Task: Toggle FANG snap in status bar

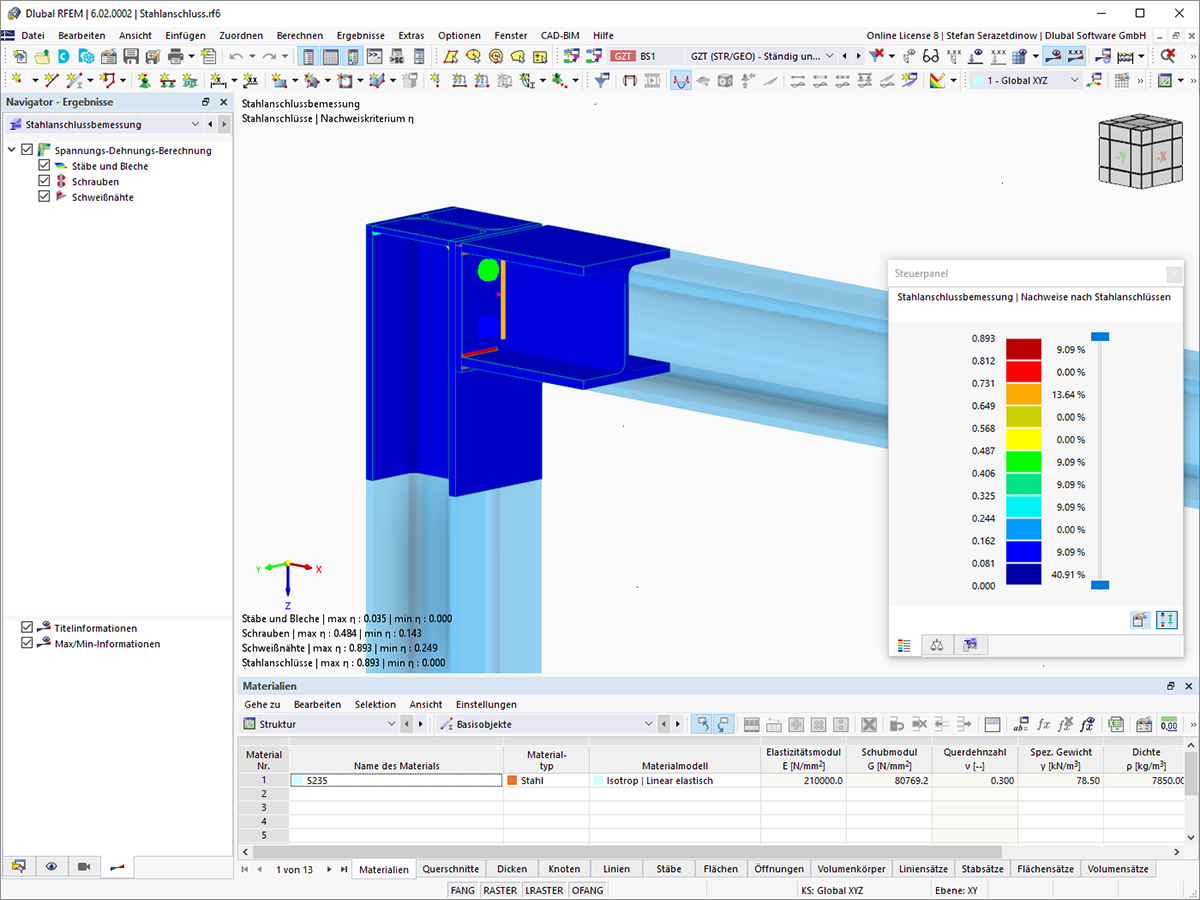Action: point(462,890)
